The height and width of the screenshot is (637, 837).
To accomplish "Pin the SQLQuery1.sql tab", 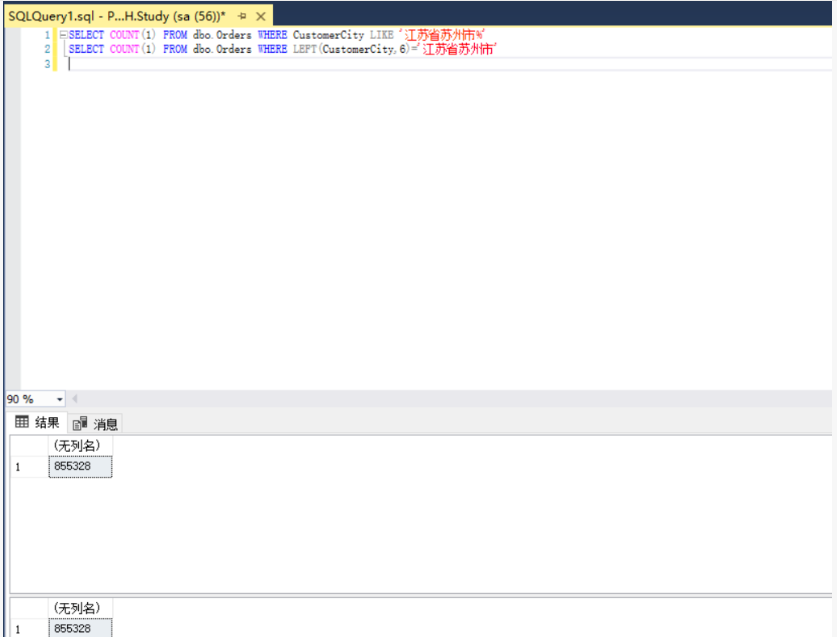I will click(x=242, y=16).
